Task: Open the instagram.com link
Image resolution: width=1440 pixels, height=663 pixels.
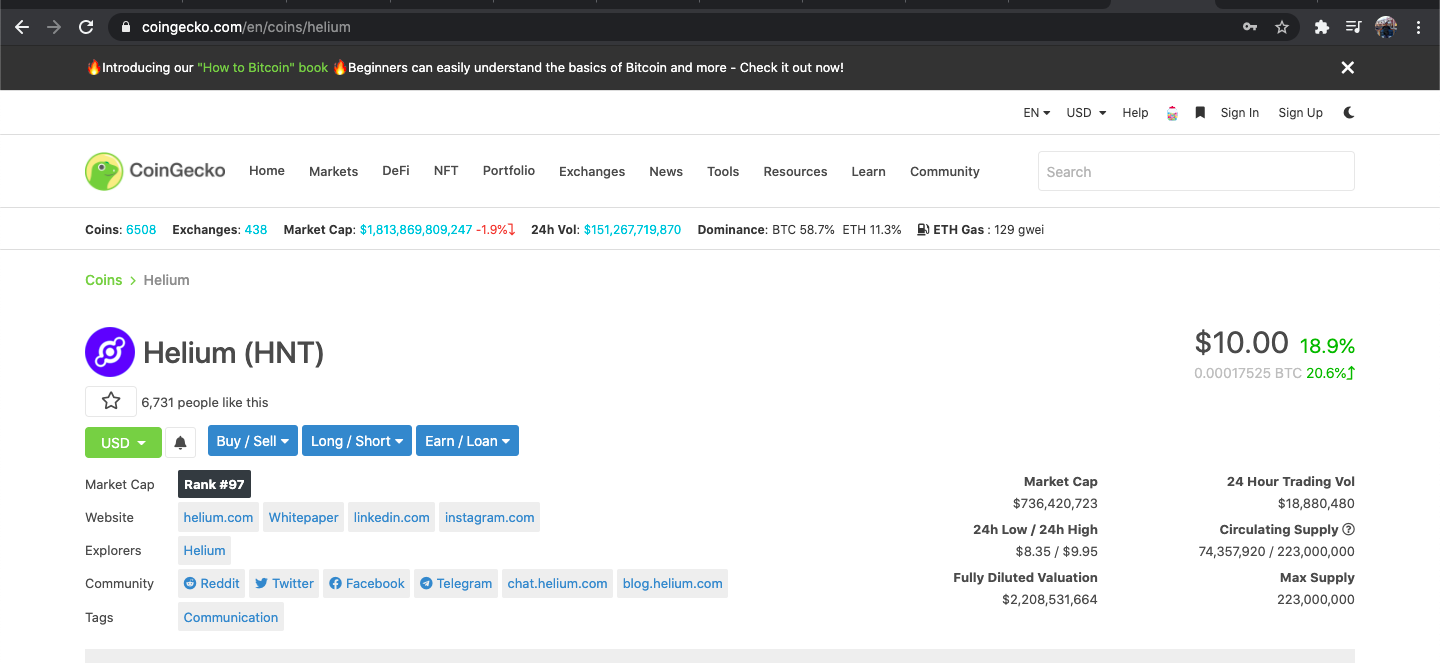Action: pos(490,518)
